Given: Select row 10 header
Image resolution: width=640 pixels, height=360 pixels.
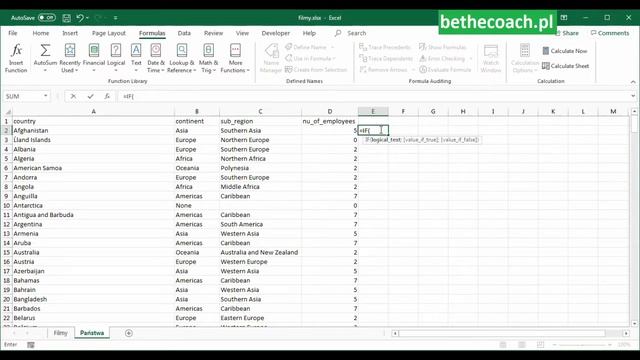Looking at the screenshot, I should 7,205.
